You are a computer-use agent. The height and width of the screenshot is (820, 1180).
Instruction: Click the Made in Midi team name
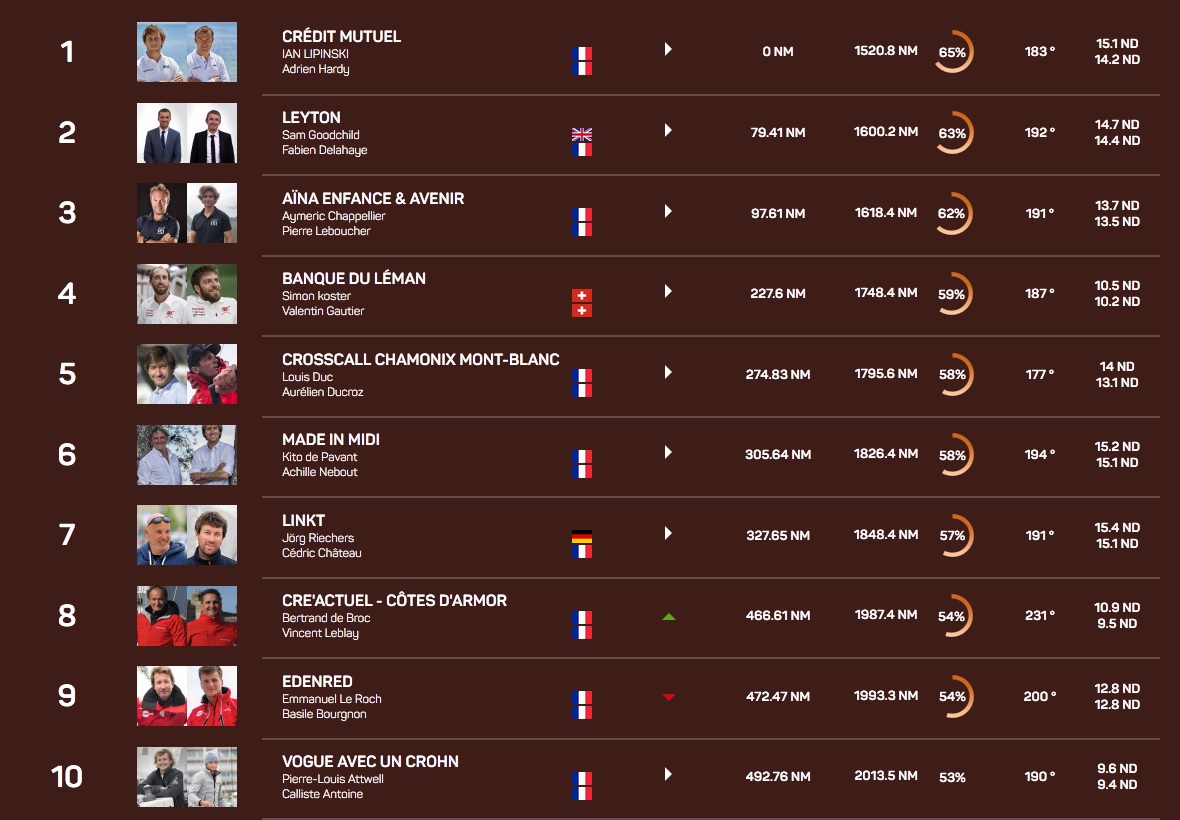tap(331, 439)
